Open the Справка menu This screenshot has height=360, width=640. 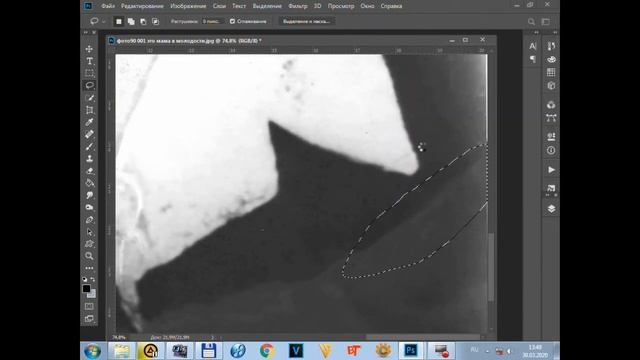391,6
